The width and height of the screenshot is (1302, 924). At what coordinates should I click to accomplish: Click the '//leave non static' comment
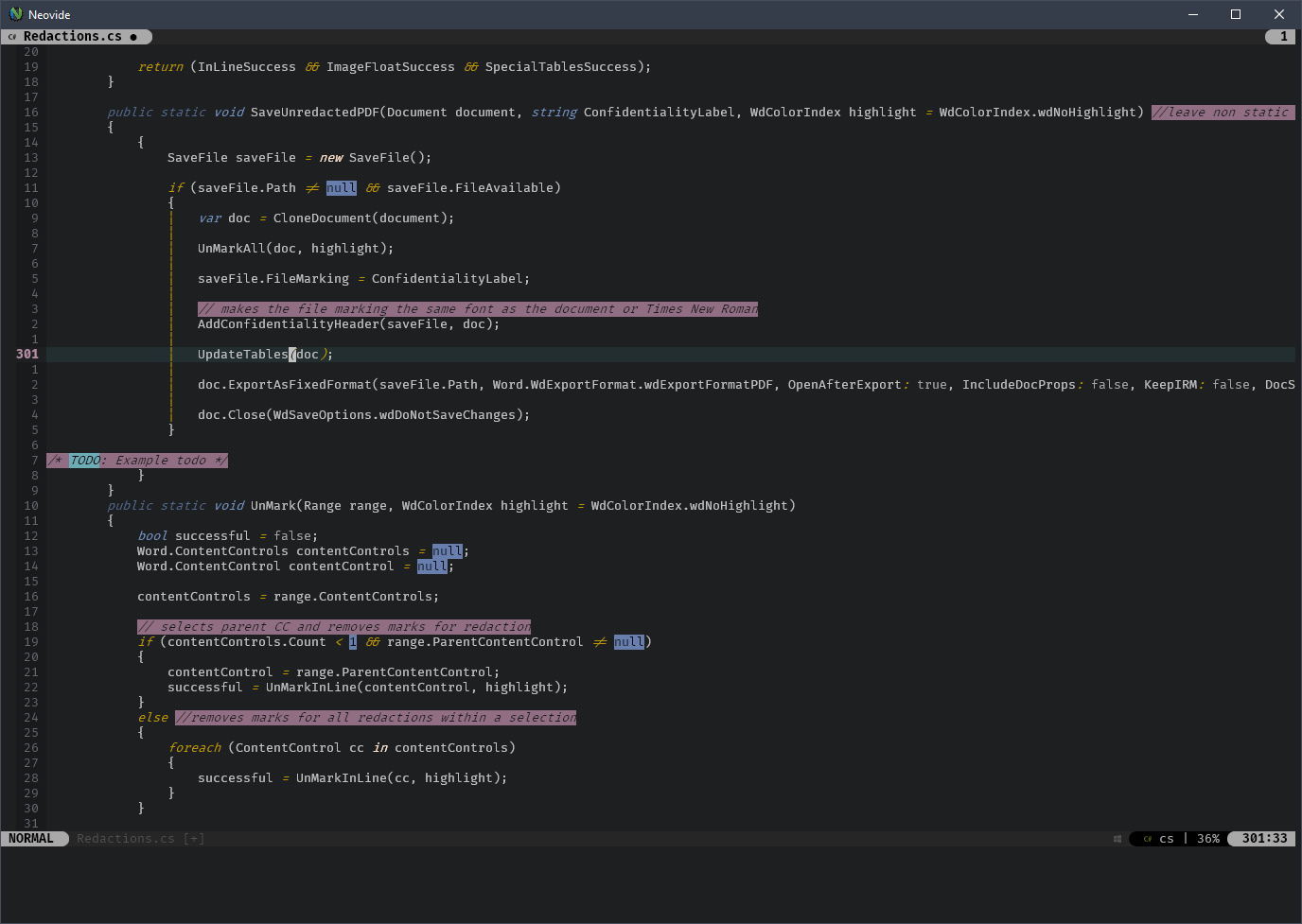pos(1223,113)
